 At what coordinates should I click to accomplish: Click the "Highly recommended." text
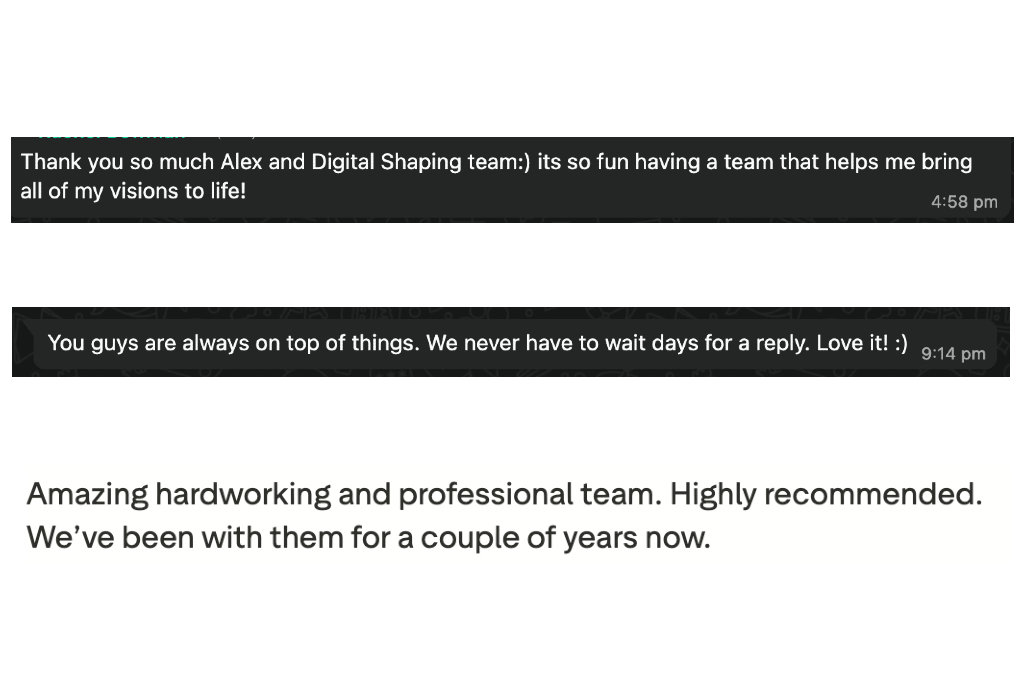[826, 494]
